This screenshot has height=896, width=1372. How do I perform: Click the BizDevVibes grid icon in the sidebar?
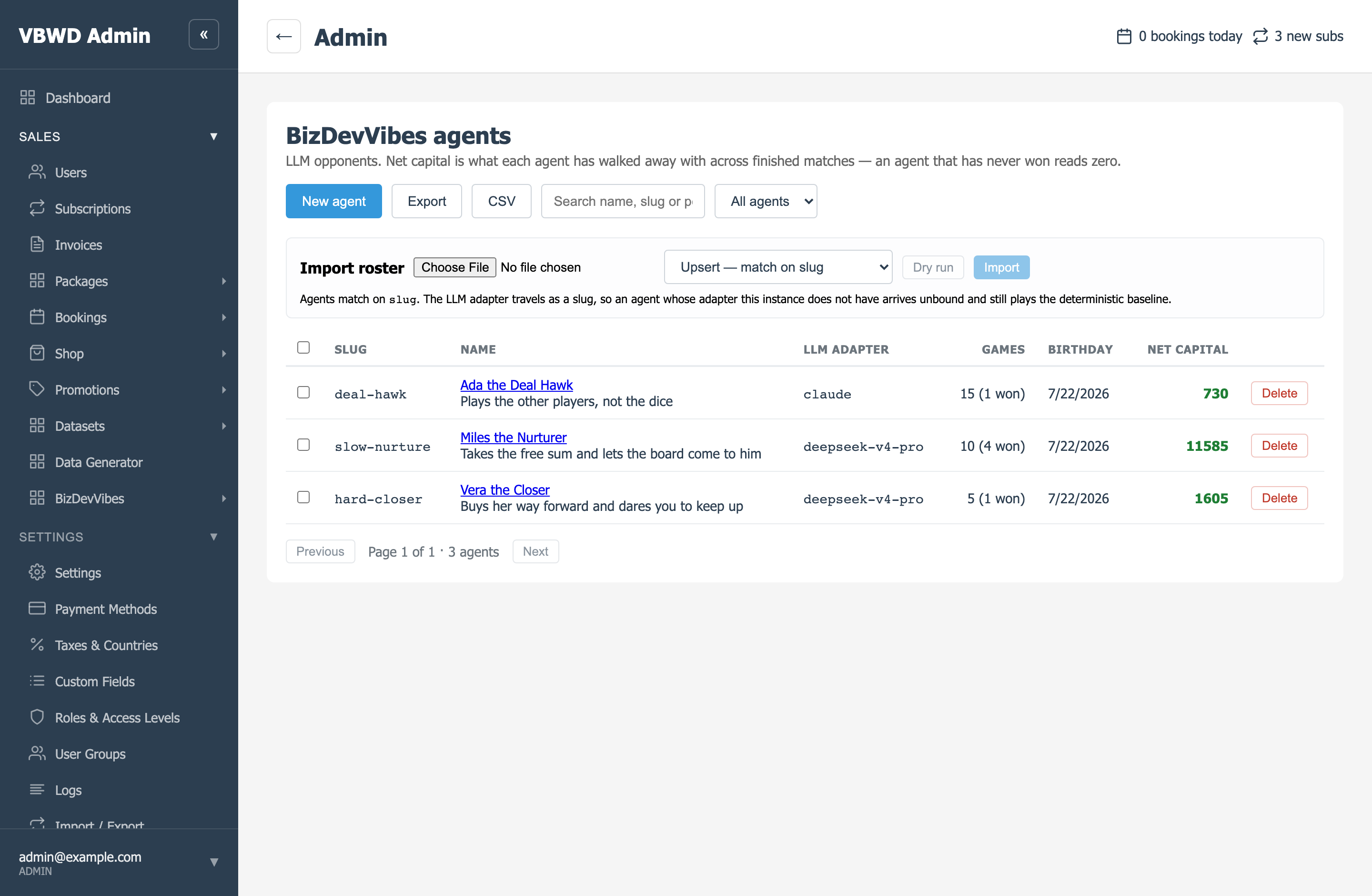click(37, 498)
